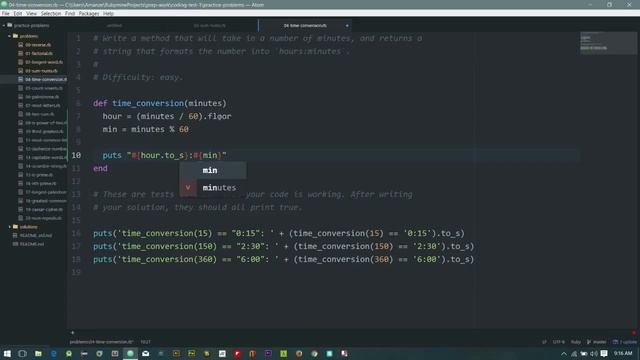Open Mail app from taskbar
Screen dimensions: 640x360
pyautogui.click(x=145, y=353)
